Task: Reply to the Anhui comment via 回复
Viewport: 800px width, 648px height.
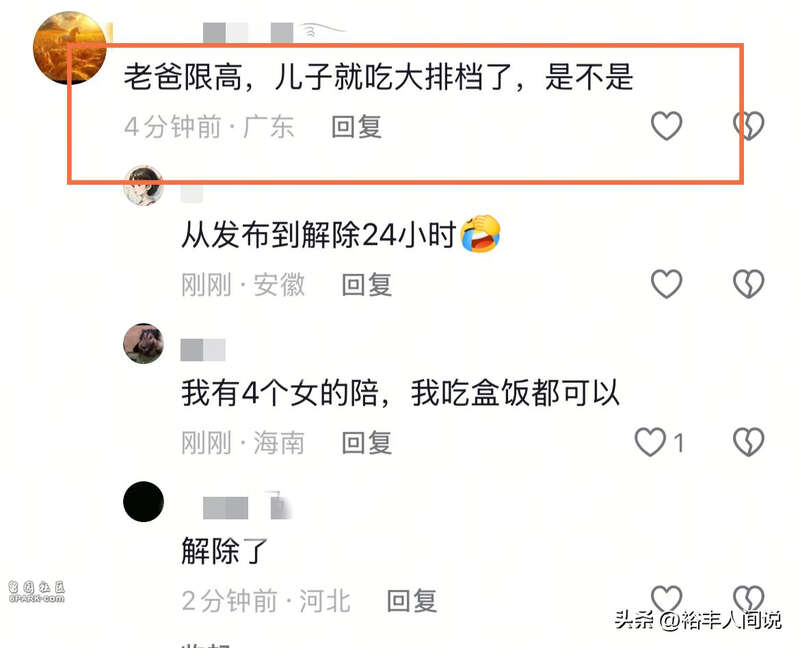Action: tap(367, 285)
